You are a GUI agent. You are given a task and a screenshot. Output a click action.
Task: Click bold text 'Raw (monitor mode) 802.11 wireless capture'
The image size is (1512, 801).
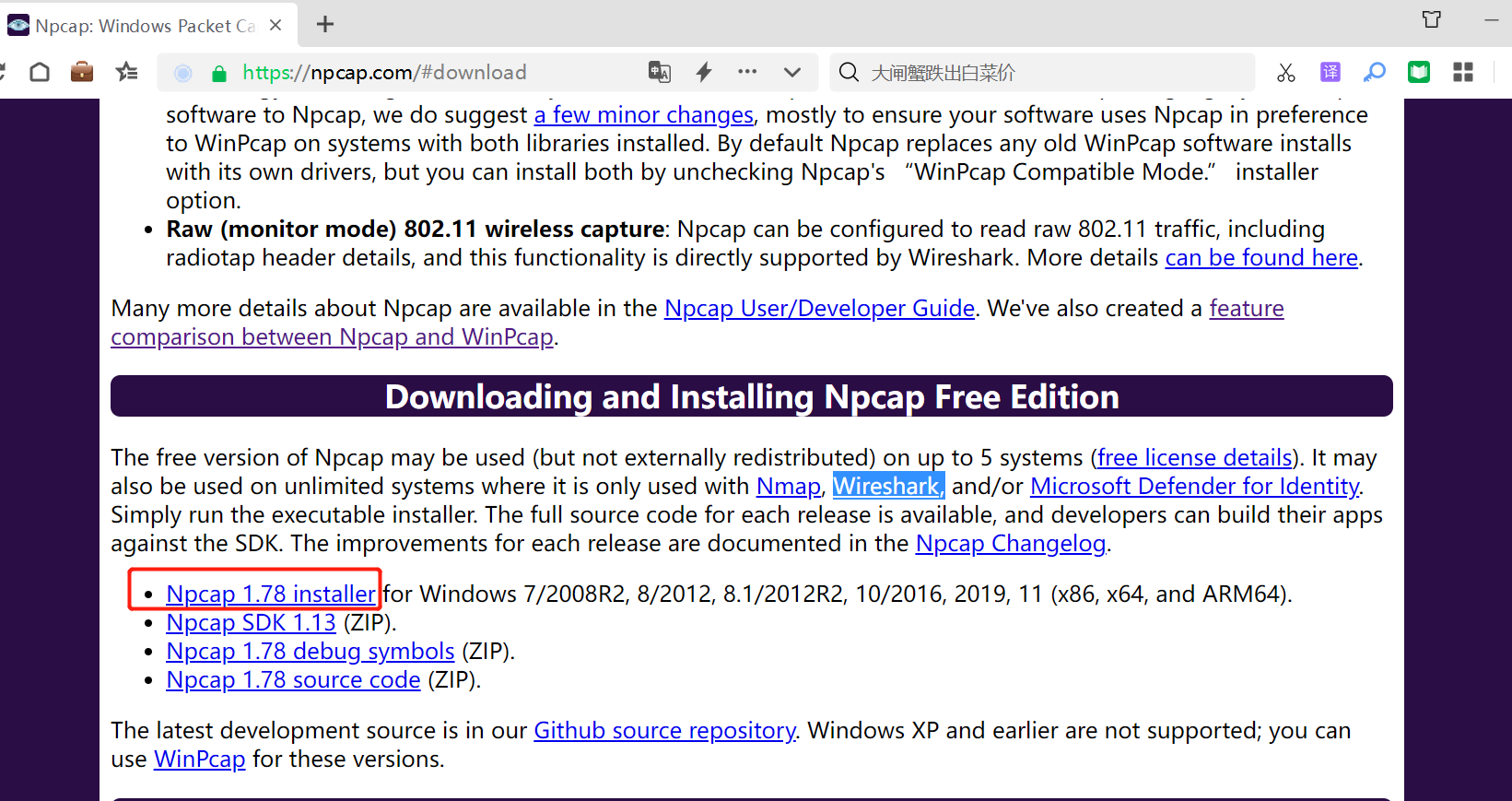[x=416, y=230]
